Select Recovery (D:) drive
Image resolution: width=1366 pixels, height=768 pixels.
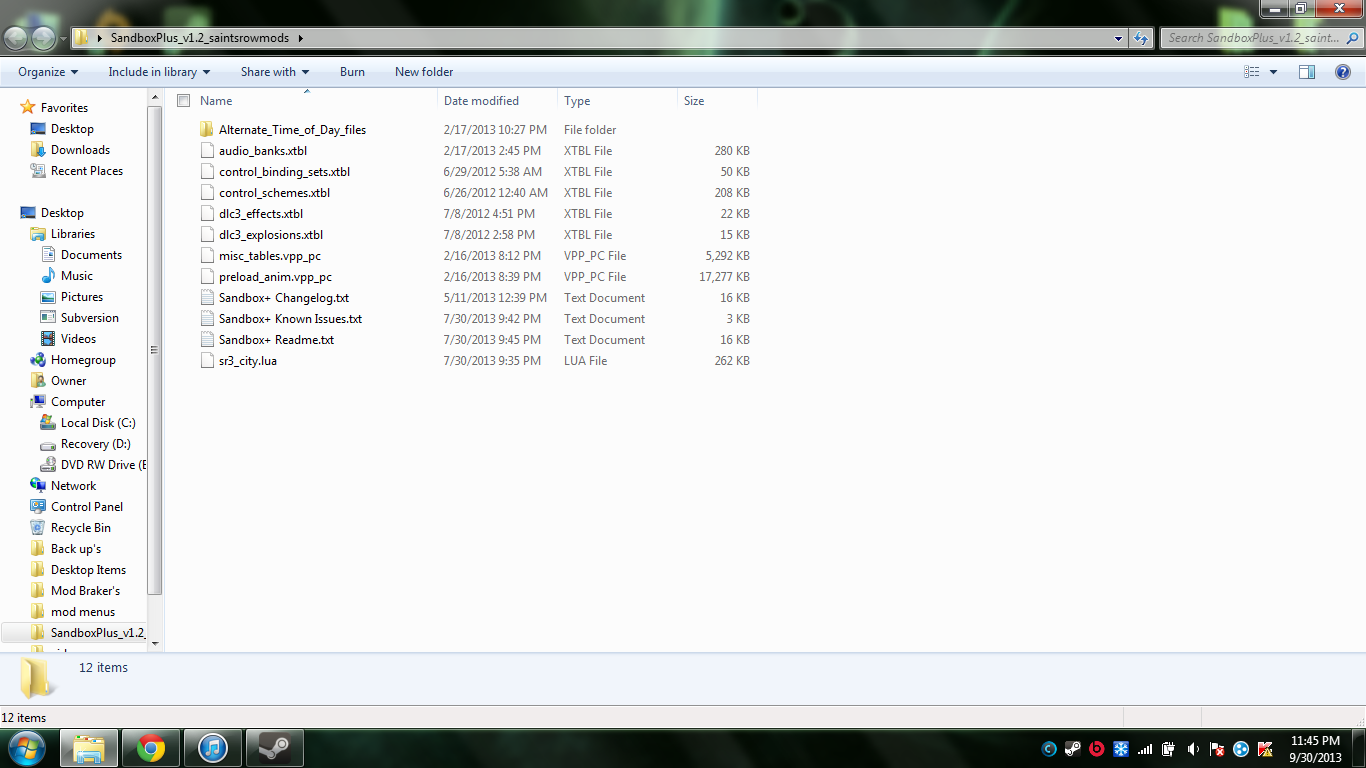coord(96,444)
